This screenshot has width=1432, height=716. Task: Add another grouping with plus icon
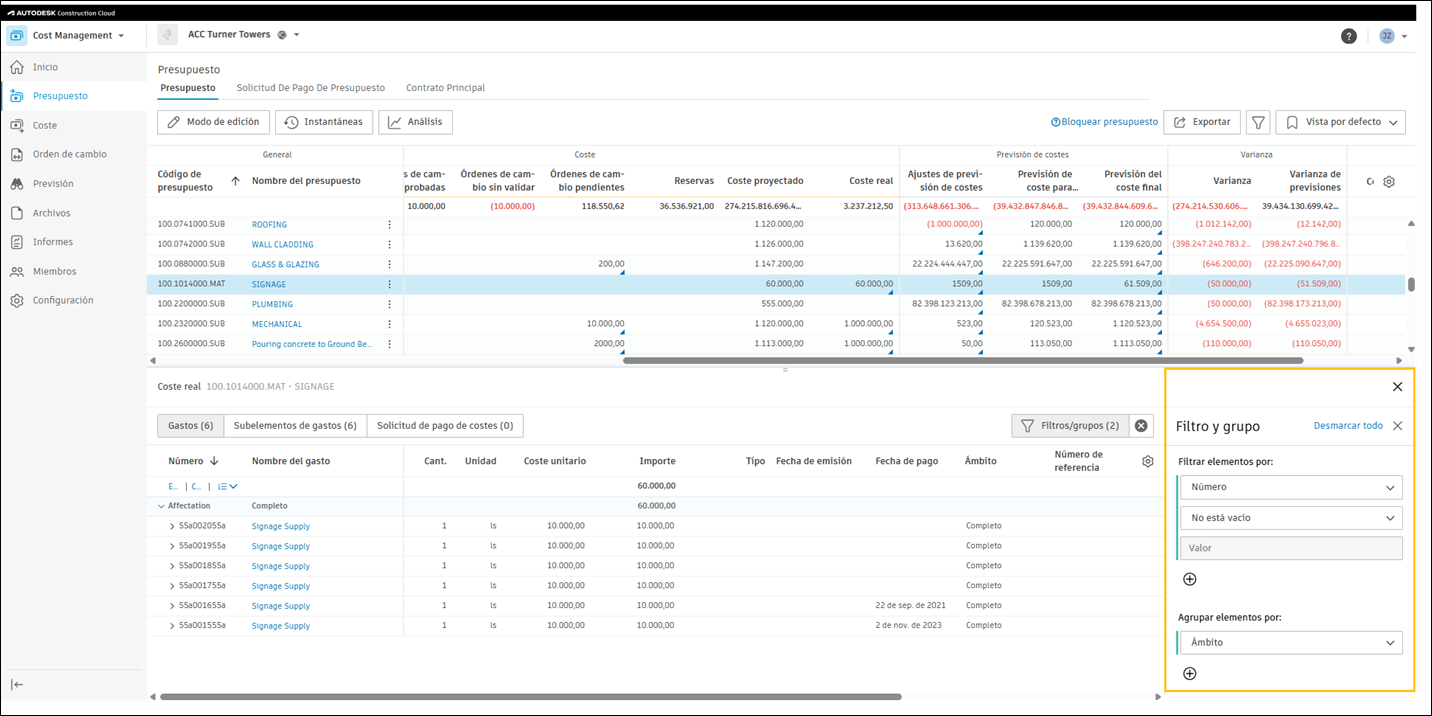pos(1190,673)
